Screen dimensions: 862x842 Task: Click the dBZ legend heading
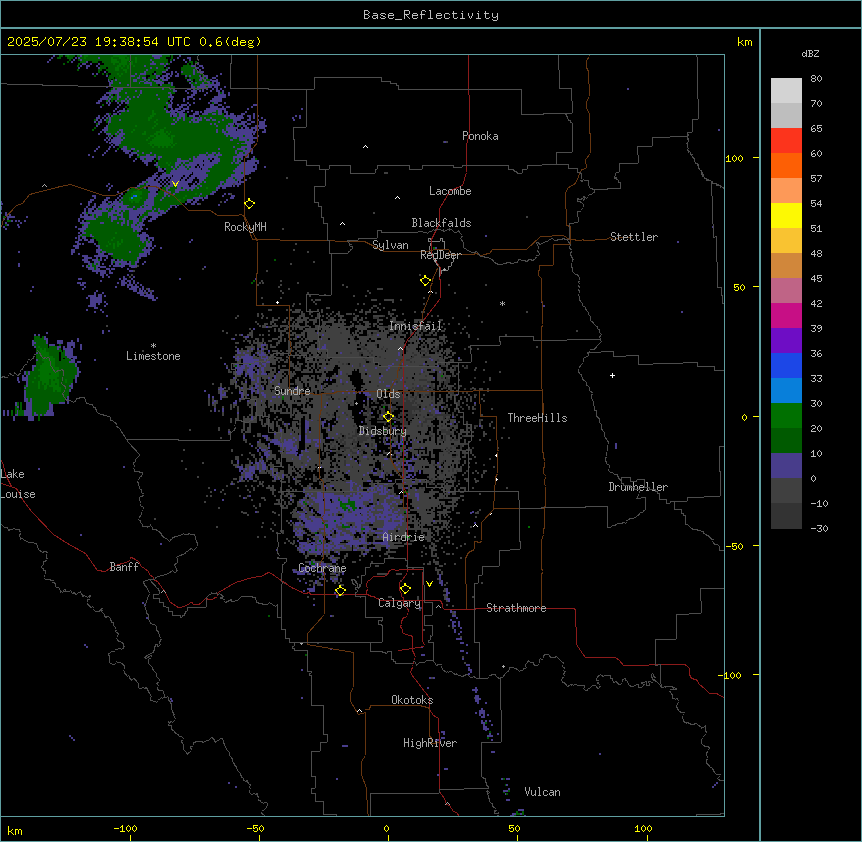click(810, 53)
